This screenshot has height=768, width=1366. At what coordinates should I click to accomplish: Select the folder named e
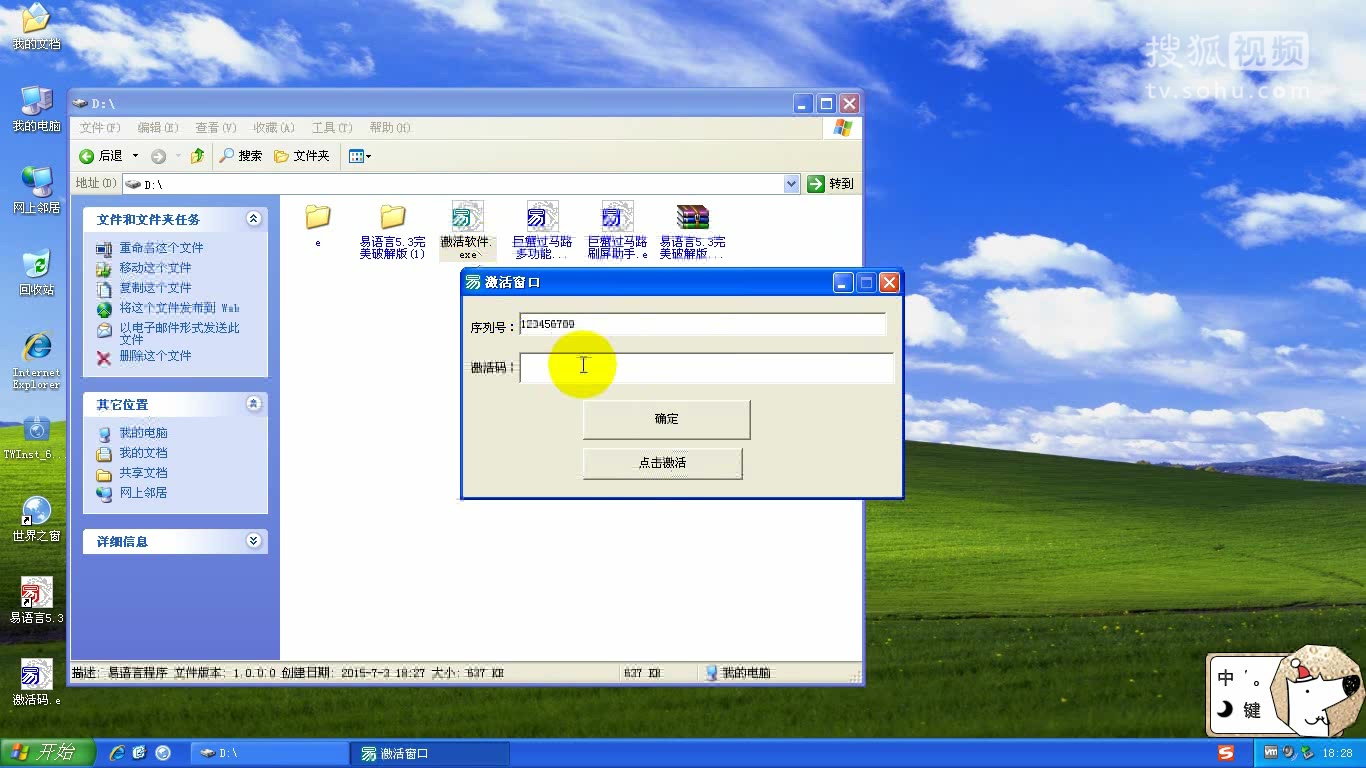point(318,225)
